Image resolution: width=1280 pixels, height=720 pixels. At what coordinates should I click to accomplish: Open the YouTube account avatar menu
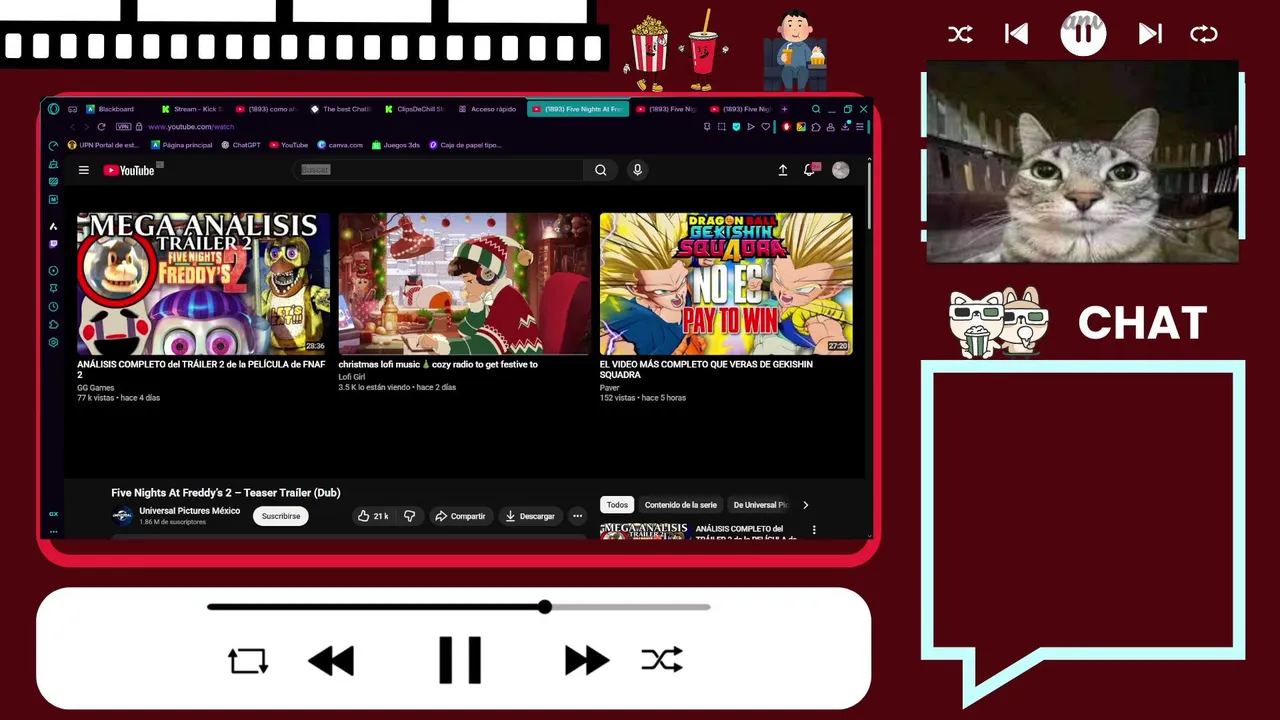[x=841, y=170]
